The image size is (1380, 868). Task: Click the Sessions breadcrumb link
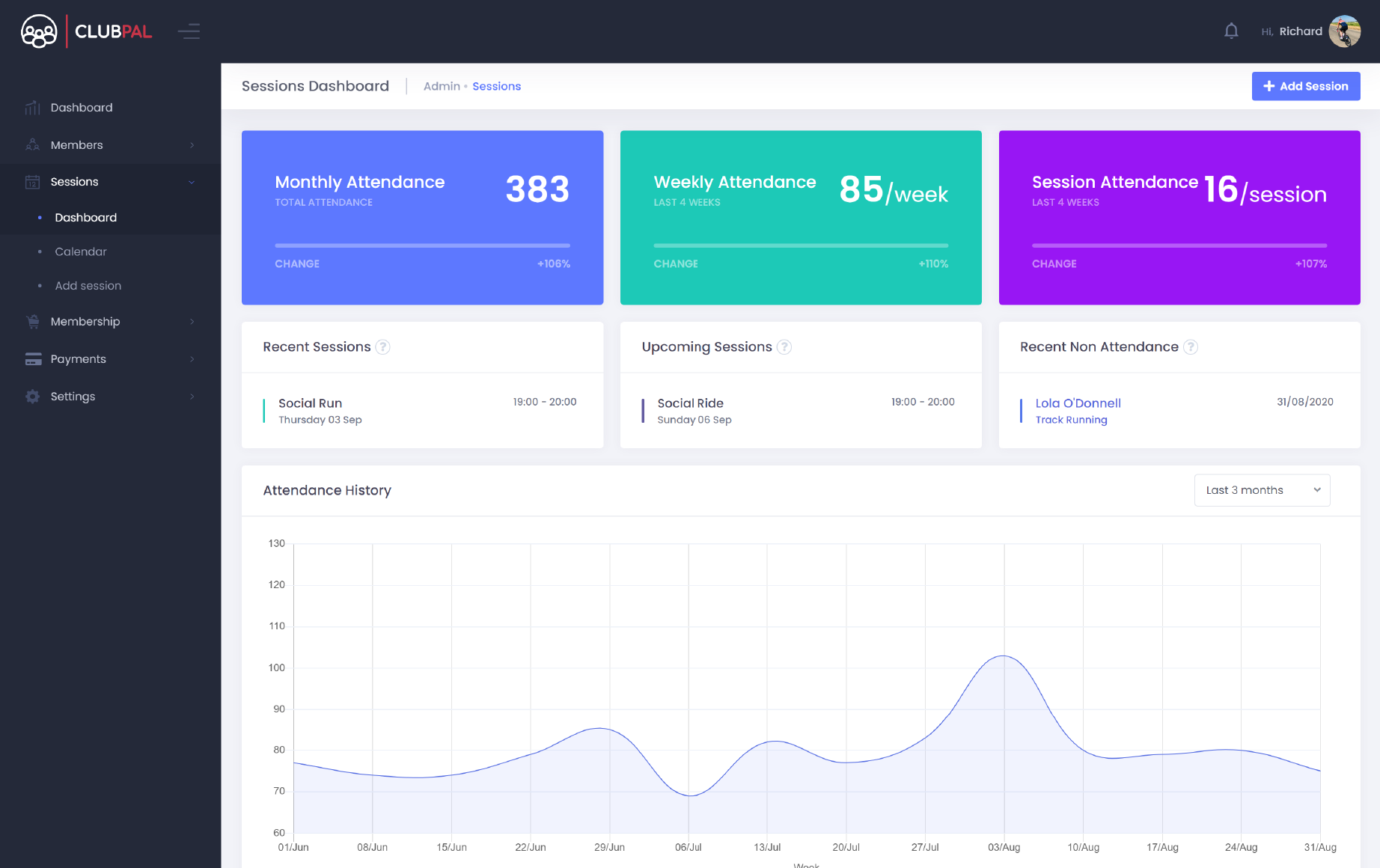(x=496, y=86)
